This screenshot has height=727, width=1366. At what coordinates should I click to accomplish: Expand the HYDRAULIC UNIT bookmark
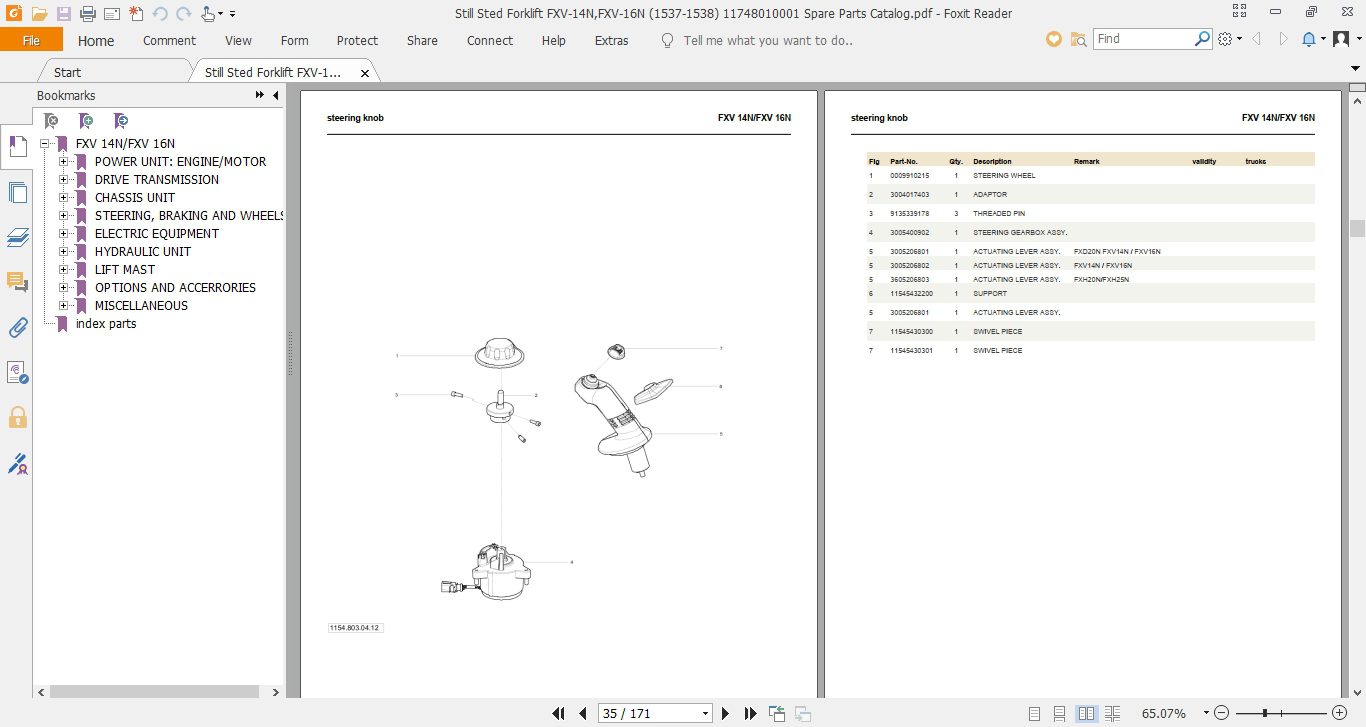[64, 251]
